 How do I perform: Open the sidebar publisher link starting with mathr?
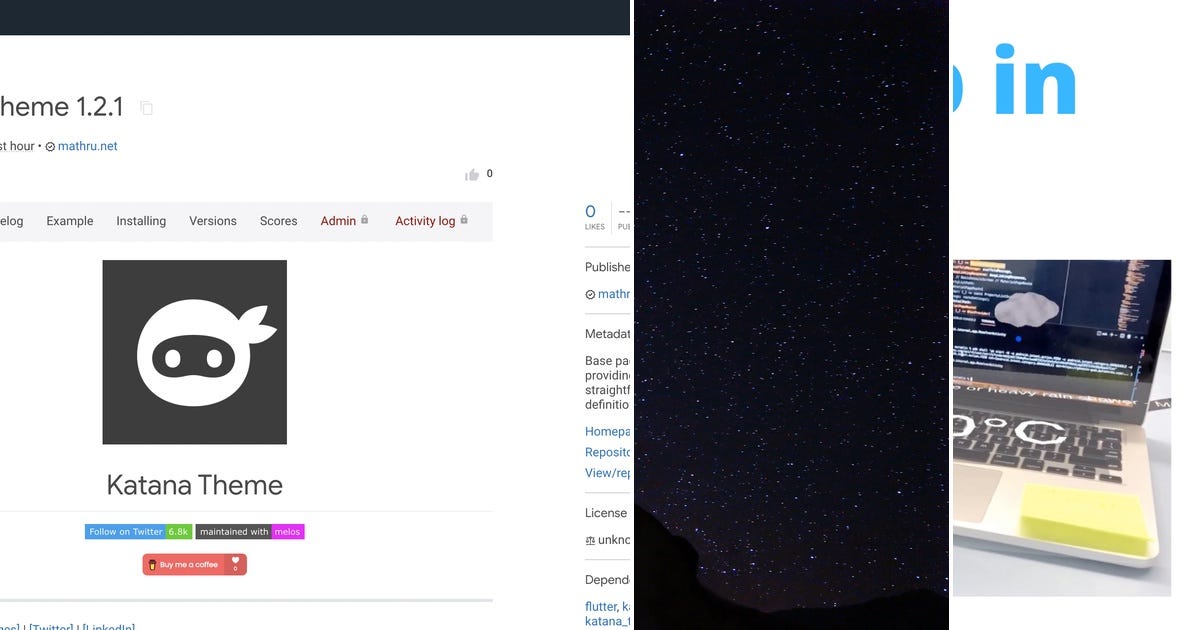click(614, 294)
